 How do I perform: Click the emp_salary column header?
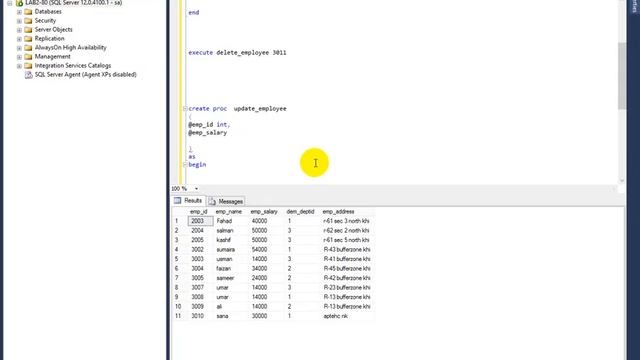click(265, 211)
